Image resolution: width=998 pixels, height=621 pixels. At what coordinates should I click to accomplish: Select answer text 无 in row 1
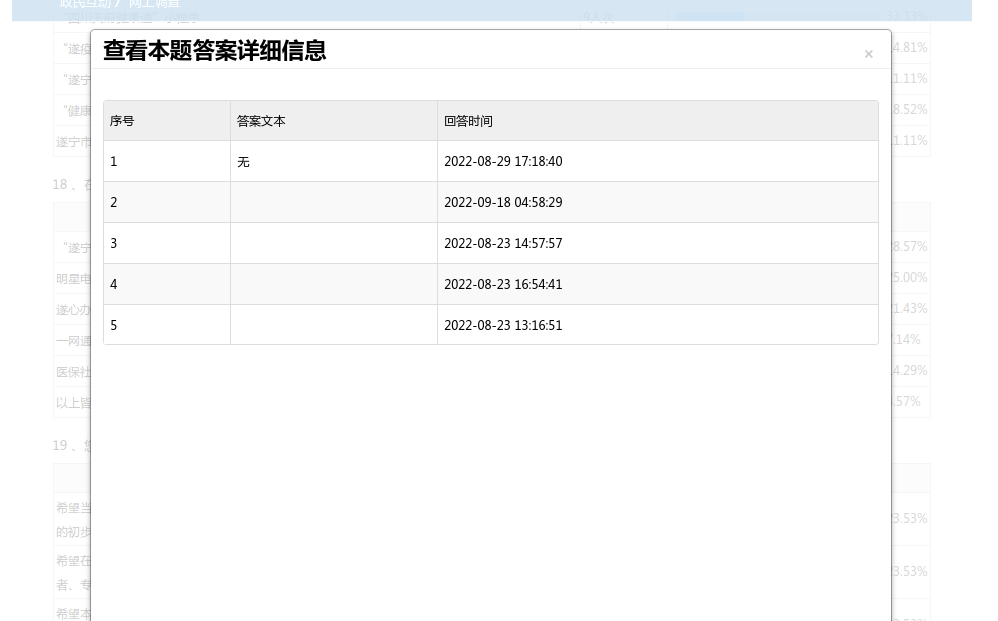tap(243, 162)
